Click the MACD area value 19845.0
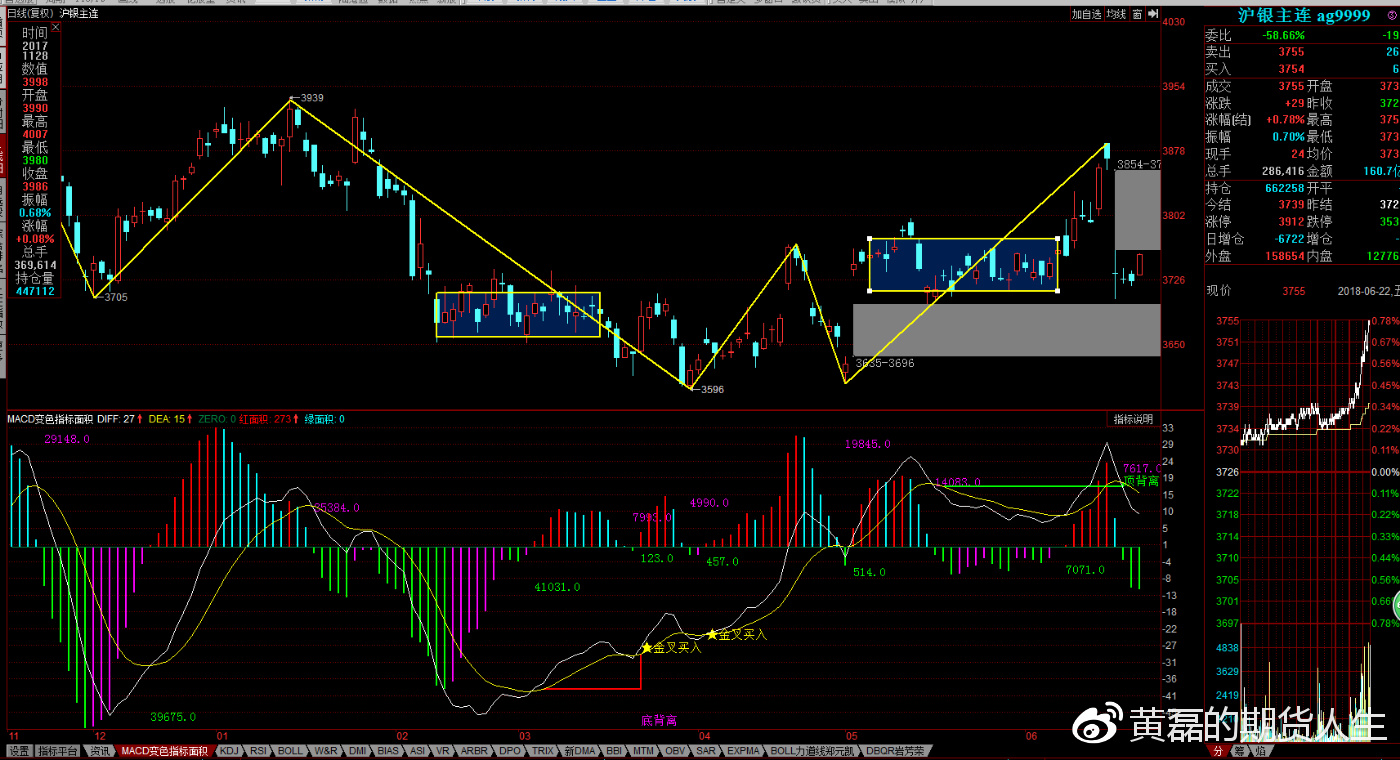Viewport: 1400px width, 760px height. point(868,444)
